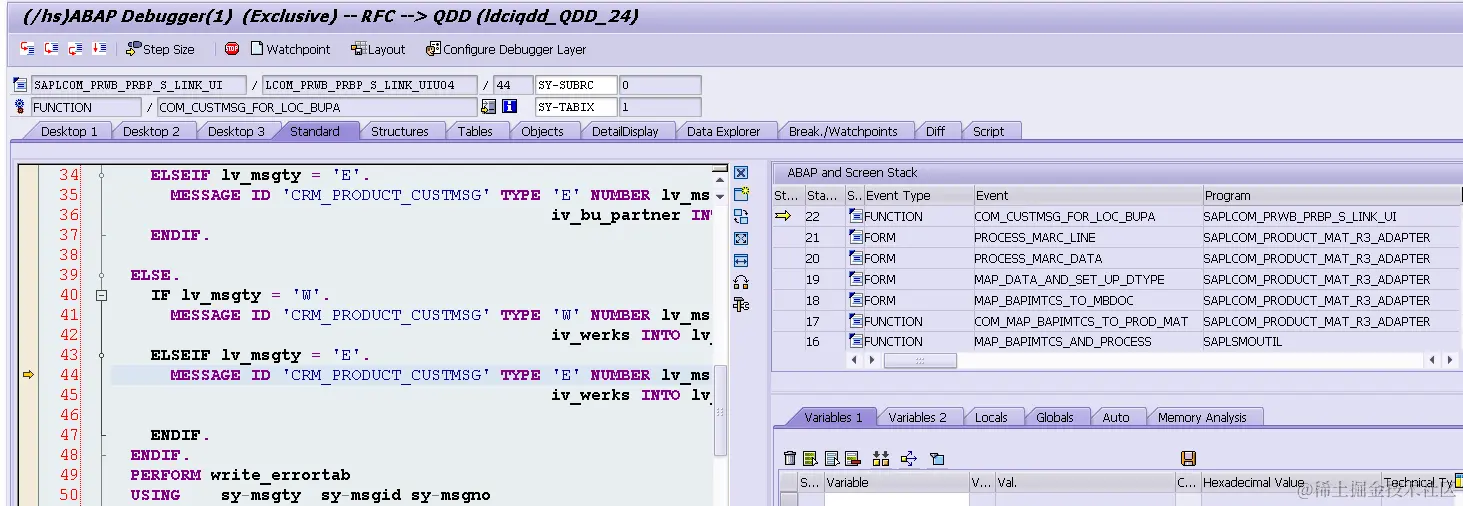Select stack row MAP_DATA_AND_SET_UP_DTYPE

[1118, 279]
